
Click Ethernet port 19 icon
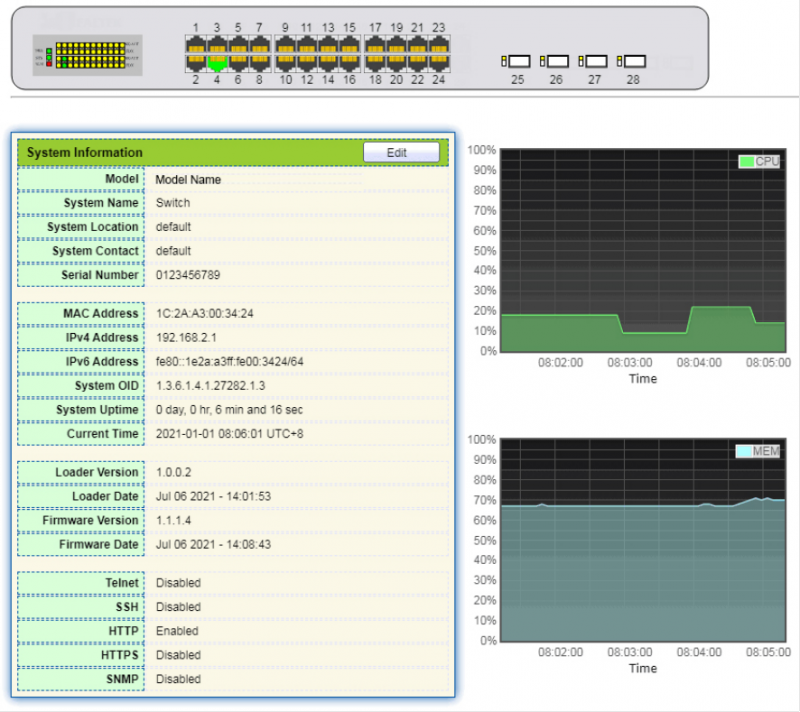pyautogui.click(x=396, y=44)
